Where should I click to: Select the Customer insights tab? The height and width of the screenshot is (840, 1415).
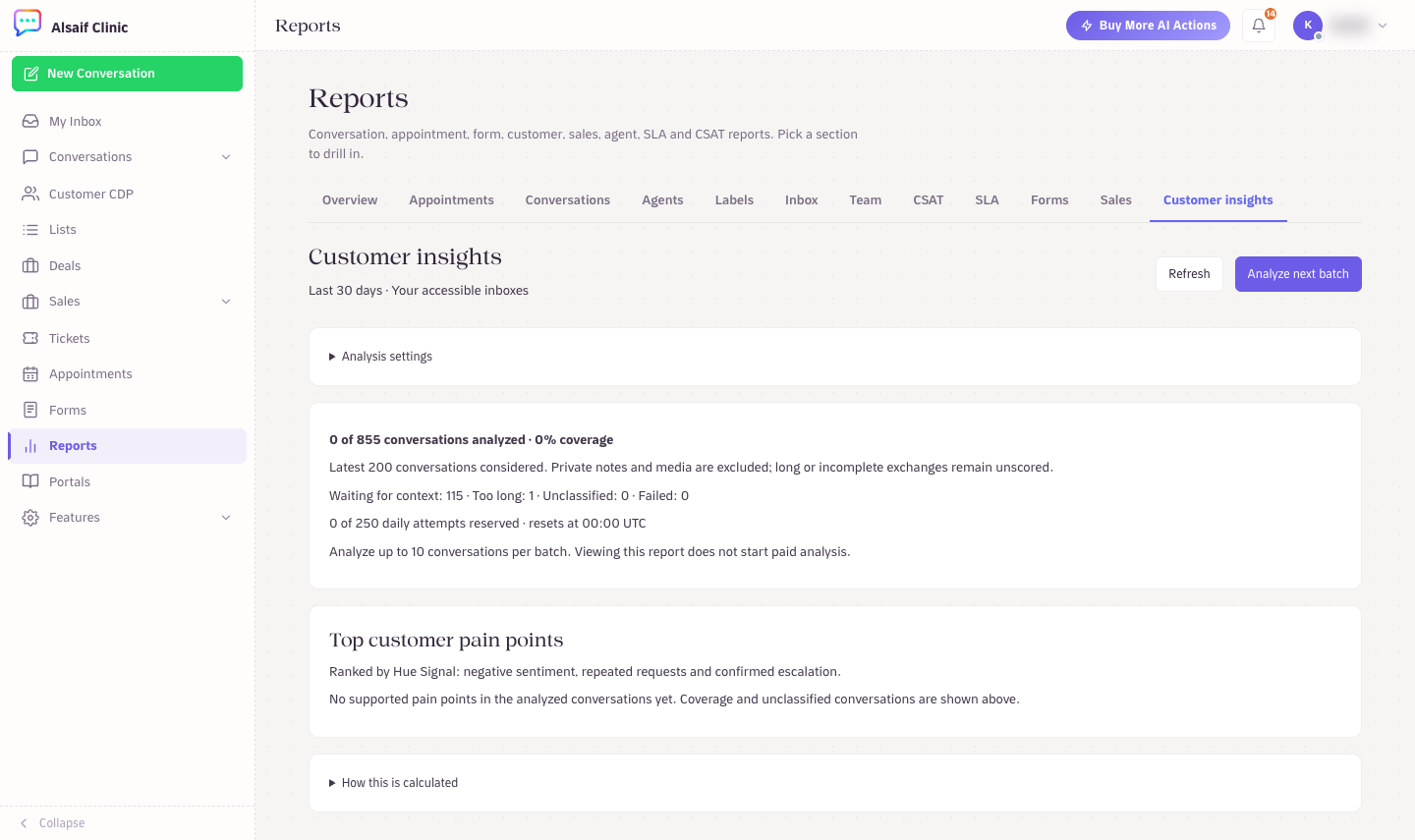pos(1218,200)
